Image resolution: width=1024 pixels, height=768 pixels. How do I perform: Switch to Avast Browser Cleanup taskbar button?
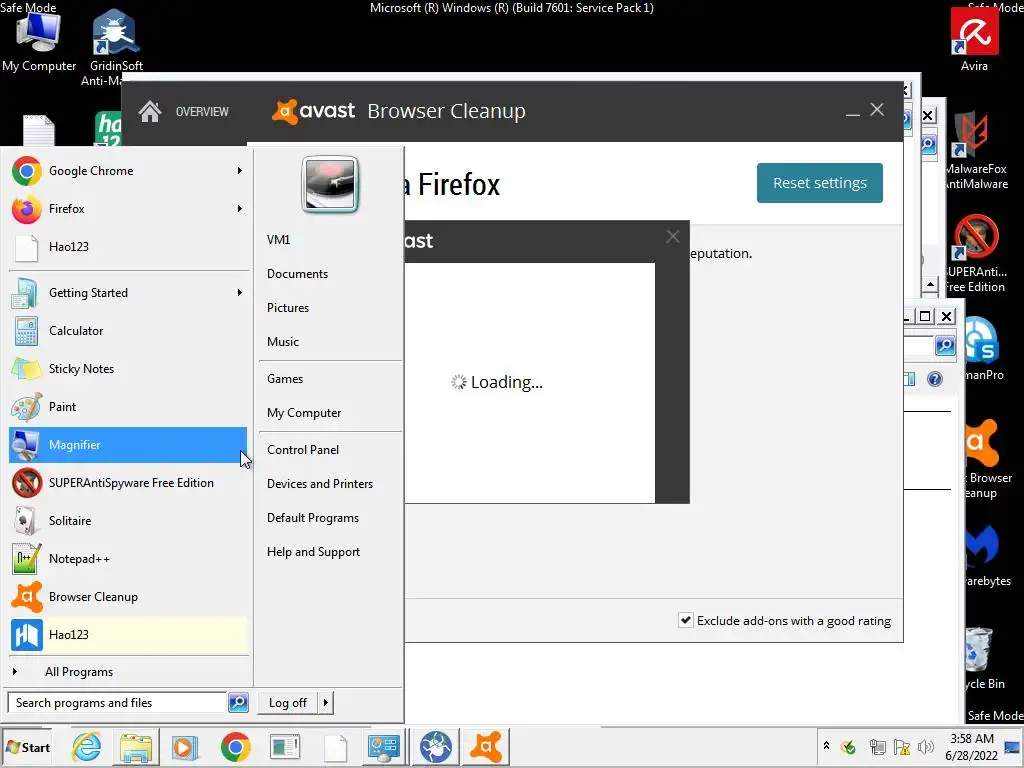click(486, 747)
